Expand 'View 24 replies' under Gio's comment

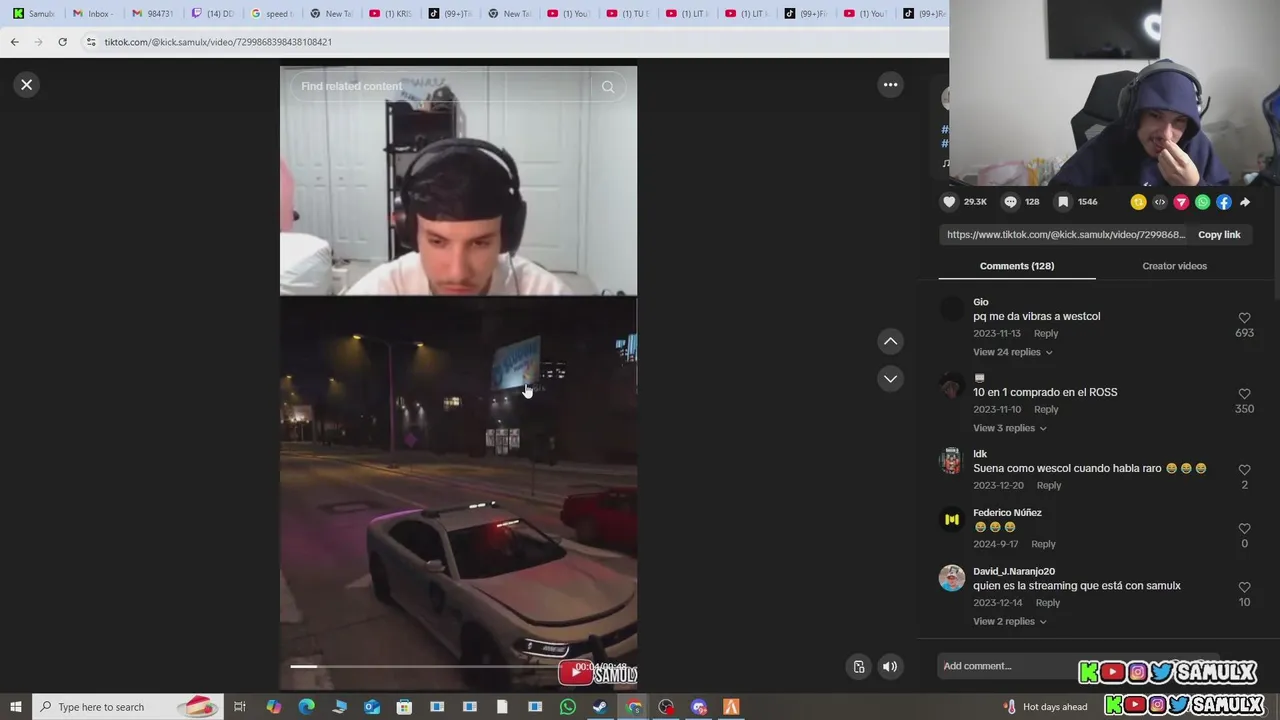(1012, 352)
